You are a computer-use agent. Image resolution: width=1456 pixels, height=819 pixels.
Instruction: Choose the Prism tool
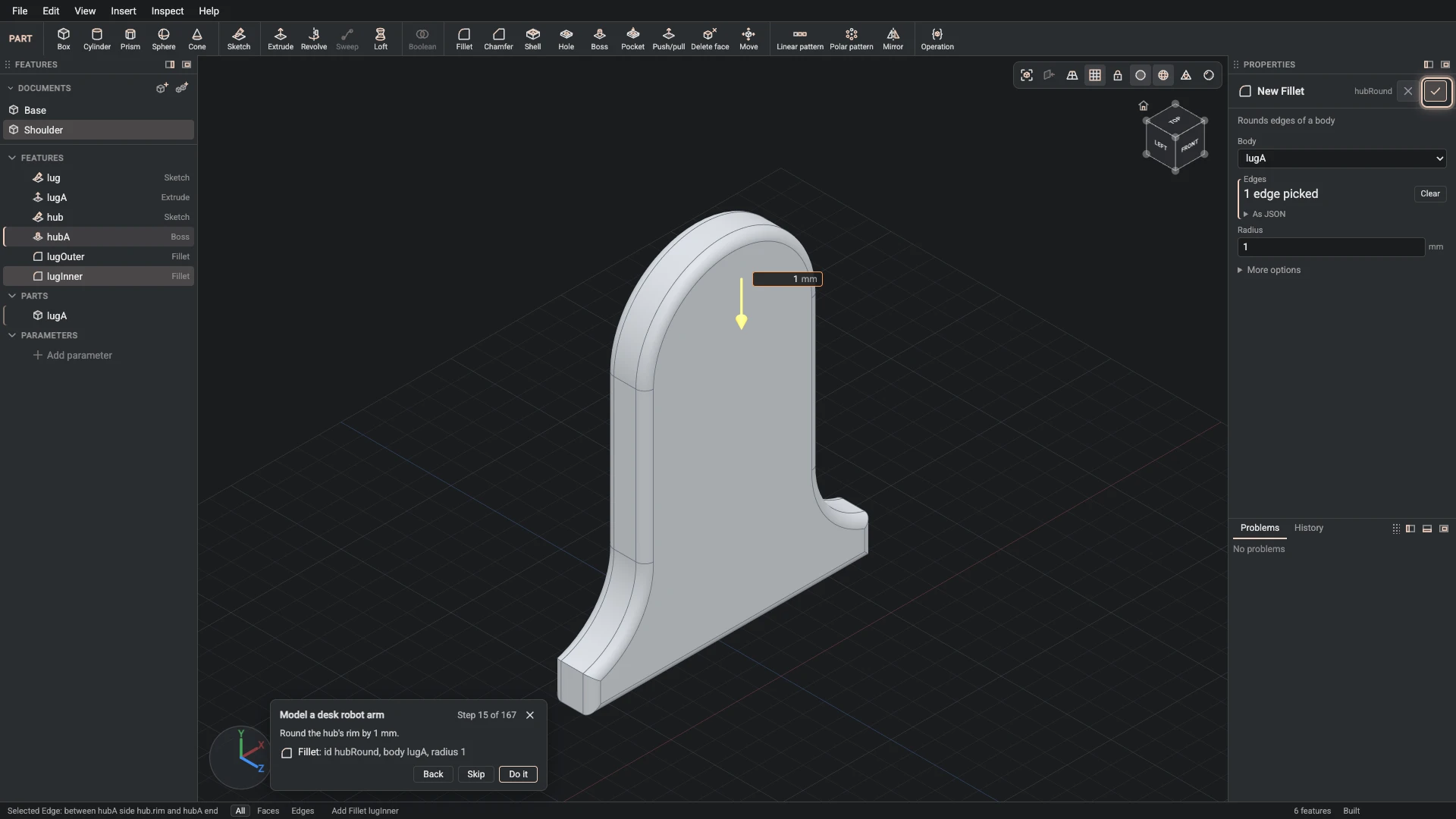pos(130,39)
